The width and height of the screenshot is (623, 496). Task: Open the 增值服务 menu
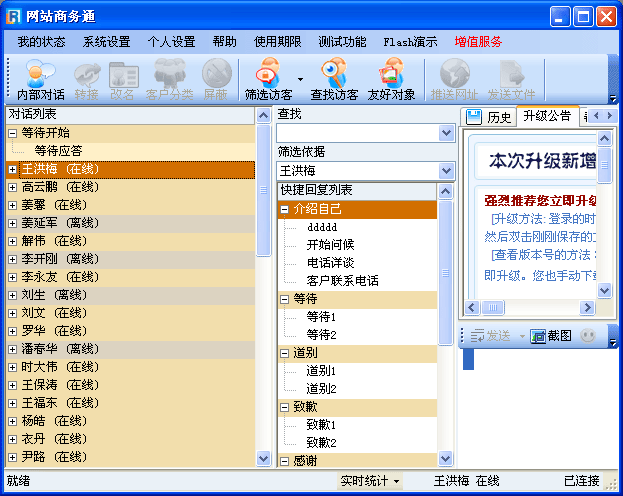tap(478, 42)
